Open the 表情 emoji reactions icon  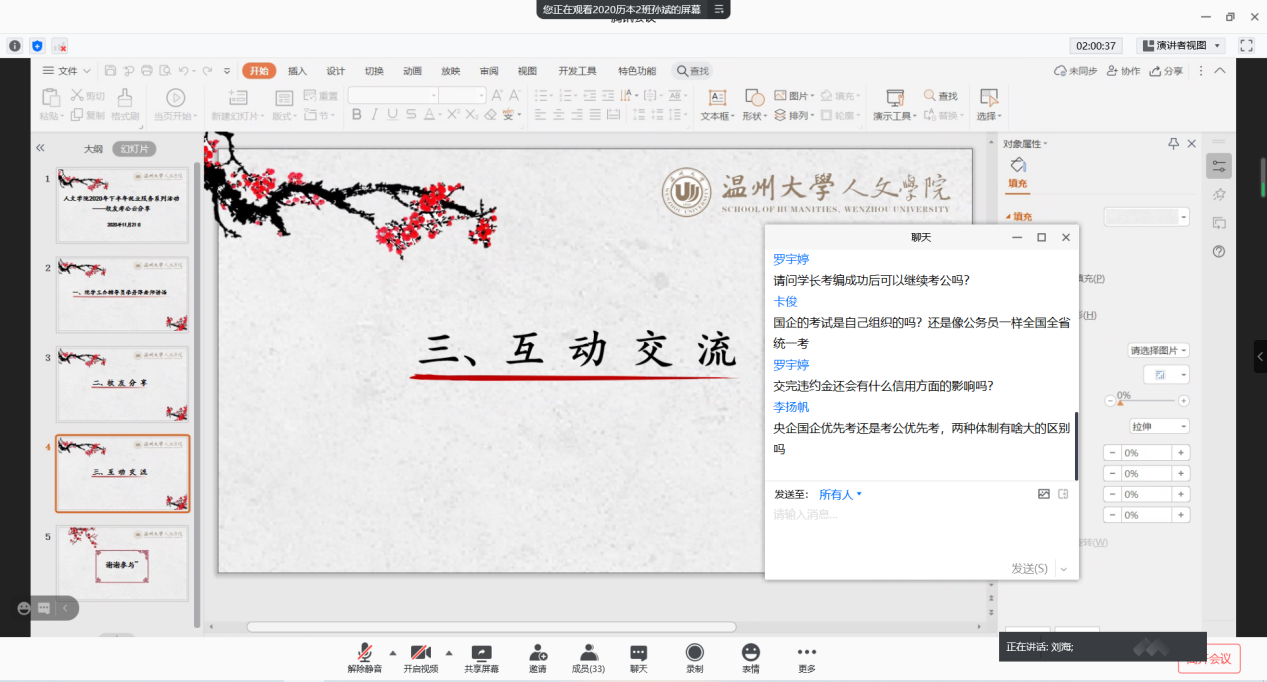(x=750, y=652)
